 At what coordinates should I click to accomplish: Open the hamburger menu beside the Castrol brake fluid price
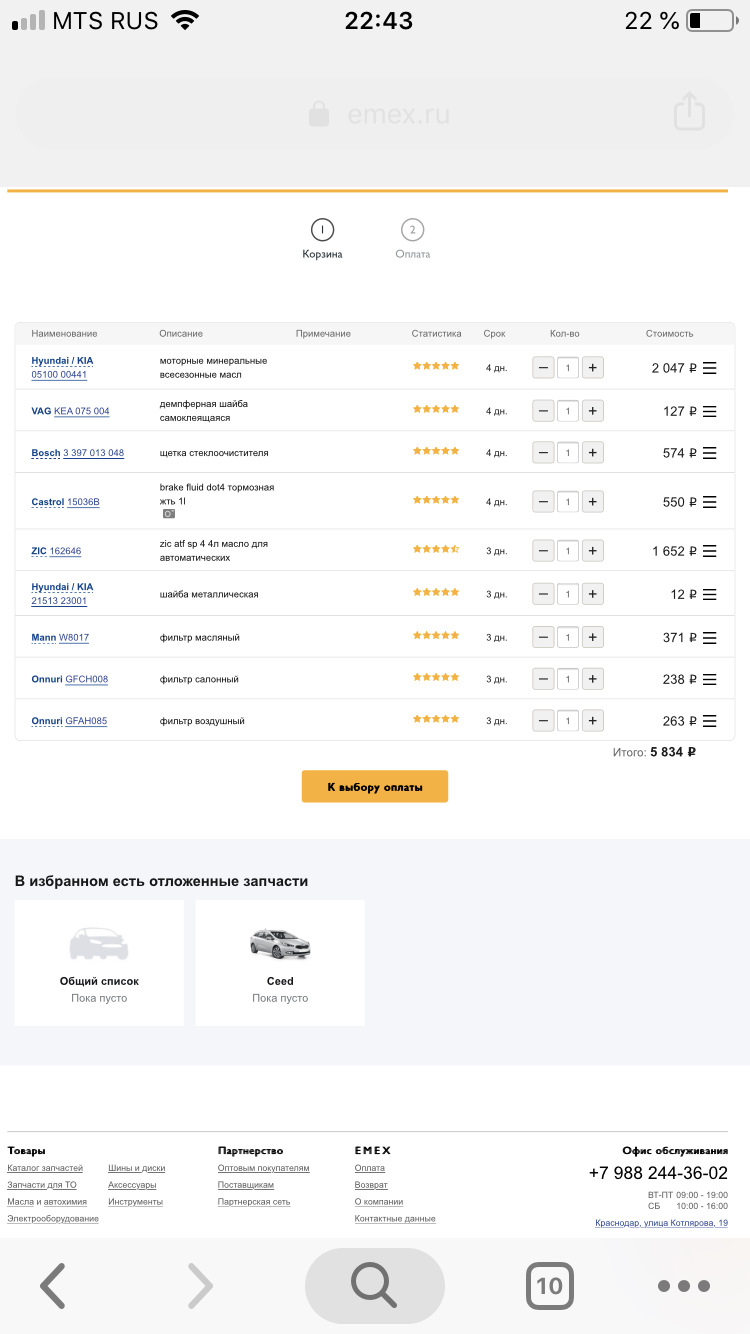709,501
